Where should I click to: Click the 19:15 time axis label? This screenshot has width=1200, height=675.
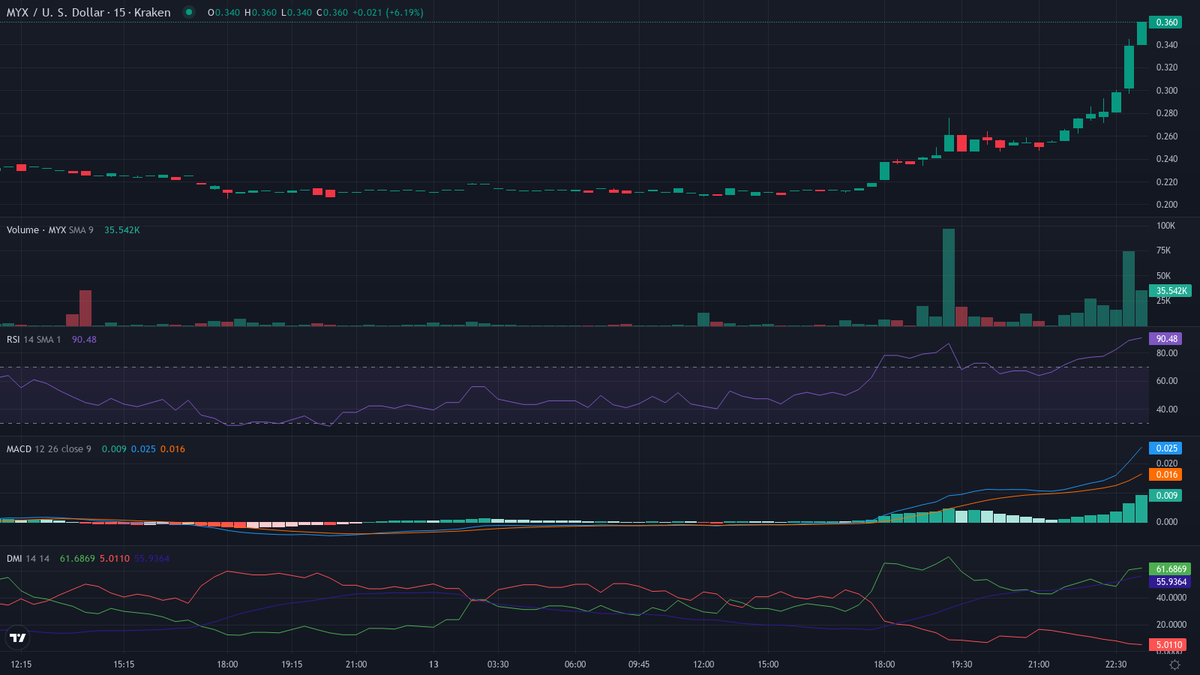[x=291, y=664]
